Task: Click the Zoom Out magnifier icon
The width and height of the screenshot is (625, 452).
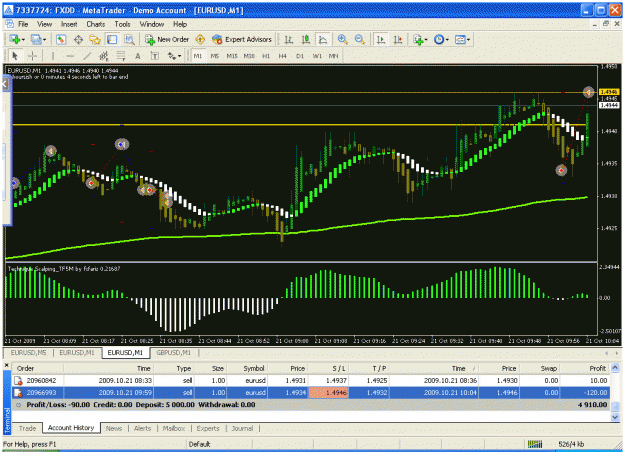Action: 360,39
